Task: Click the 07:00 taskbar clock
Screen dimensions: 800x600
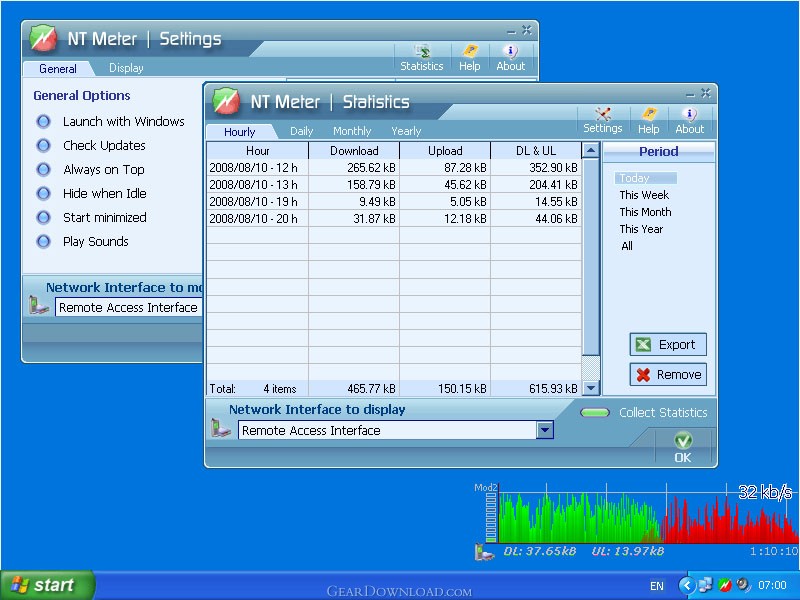Action: [772, 585]
